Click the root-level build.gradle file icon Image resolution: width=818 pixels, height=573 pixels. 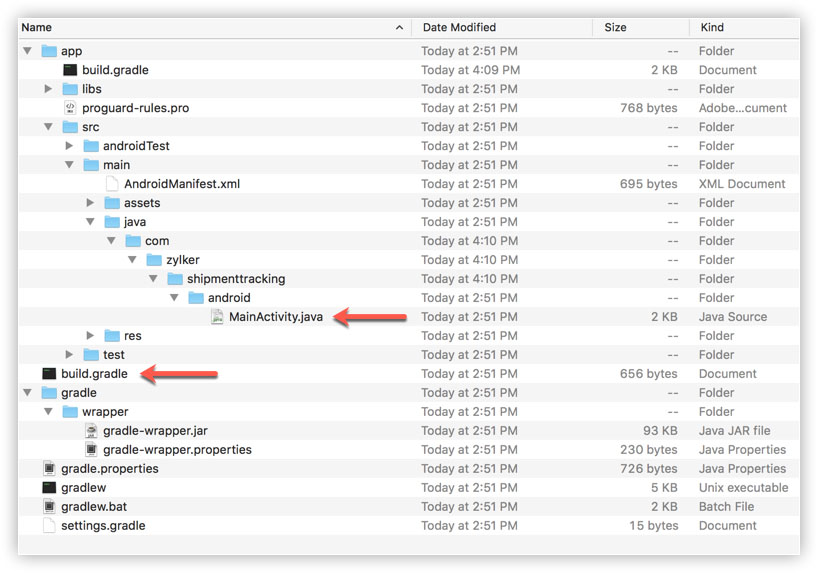click(49, 374)
